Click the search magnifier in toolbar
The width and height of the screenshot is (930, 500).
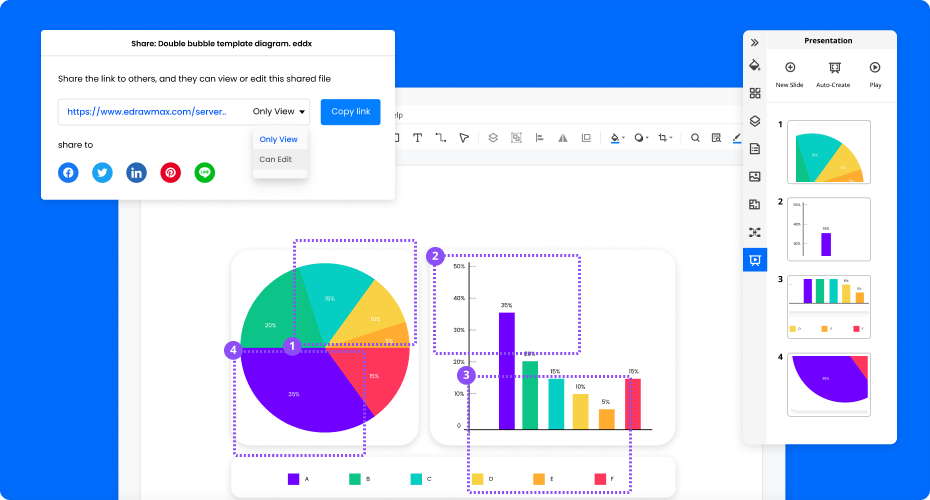tap(695, 138)
